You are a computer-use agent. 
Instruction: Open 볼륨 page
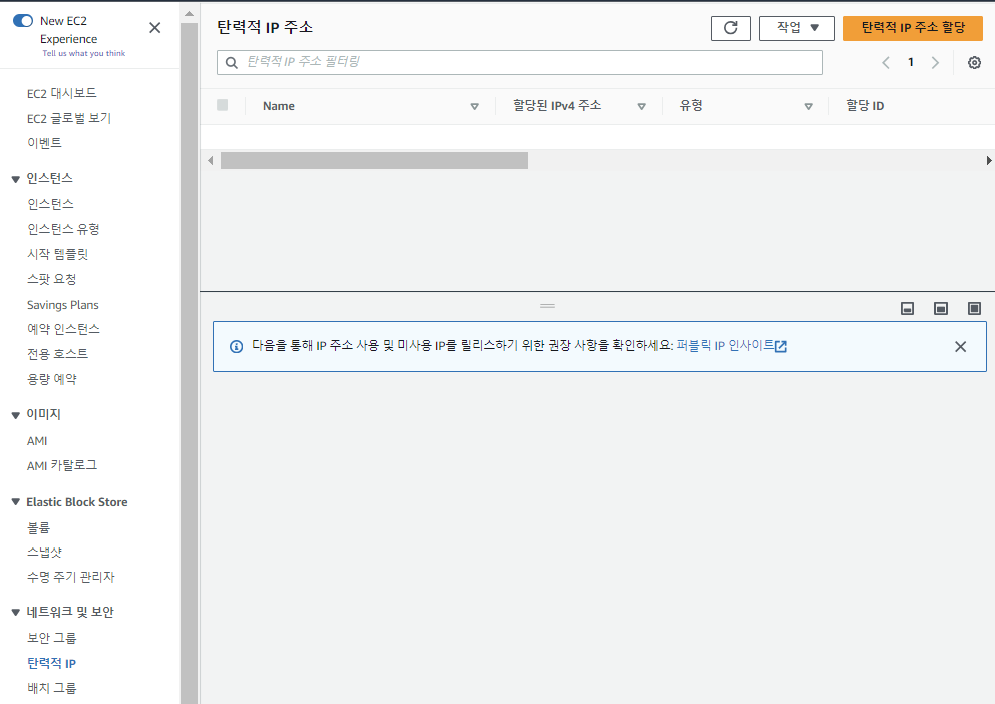pyautogui.click(x=38, y=528)
